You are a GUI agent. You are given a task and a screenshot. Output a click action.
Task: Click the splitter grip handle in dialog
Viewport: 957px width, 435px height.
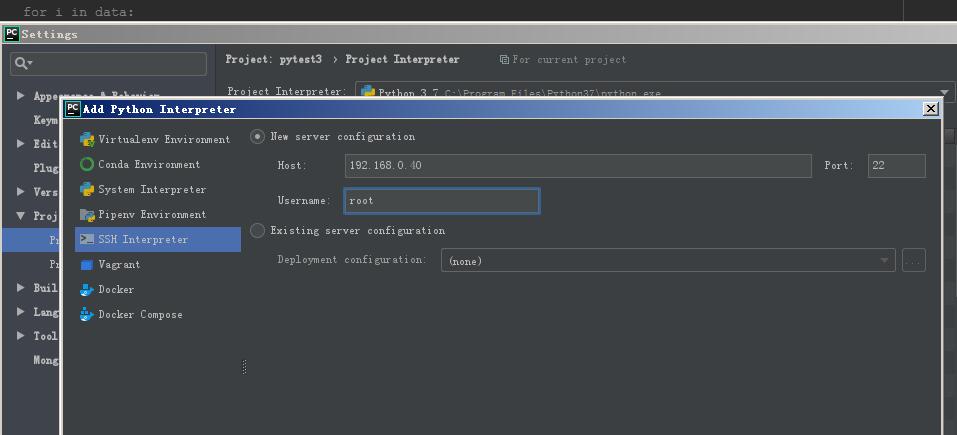click(x=245, y=367)
